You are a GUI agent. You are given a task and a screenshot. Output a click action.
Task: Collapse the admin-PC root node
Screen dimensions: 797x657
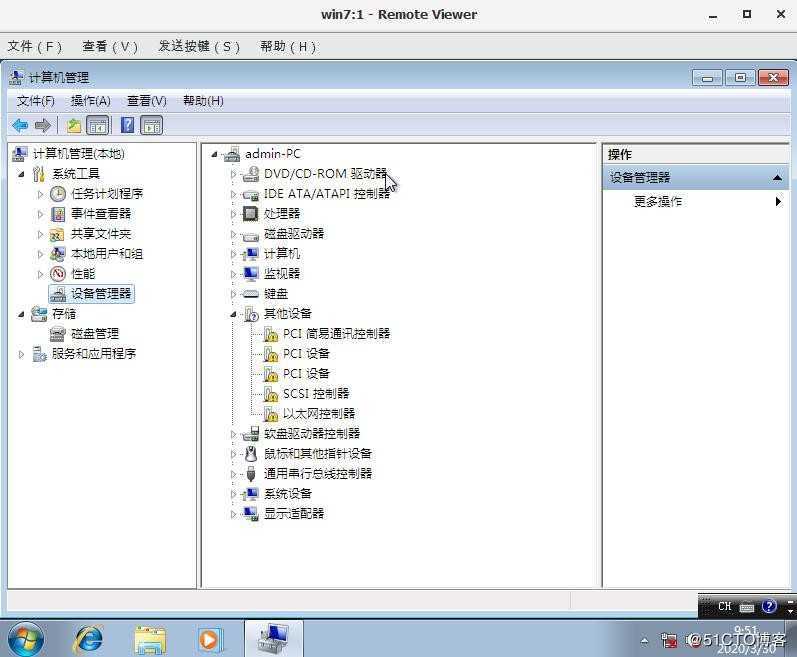tap(214, 154)
